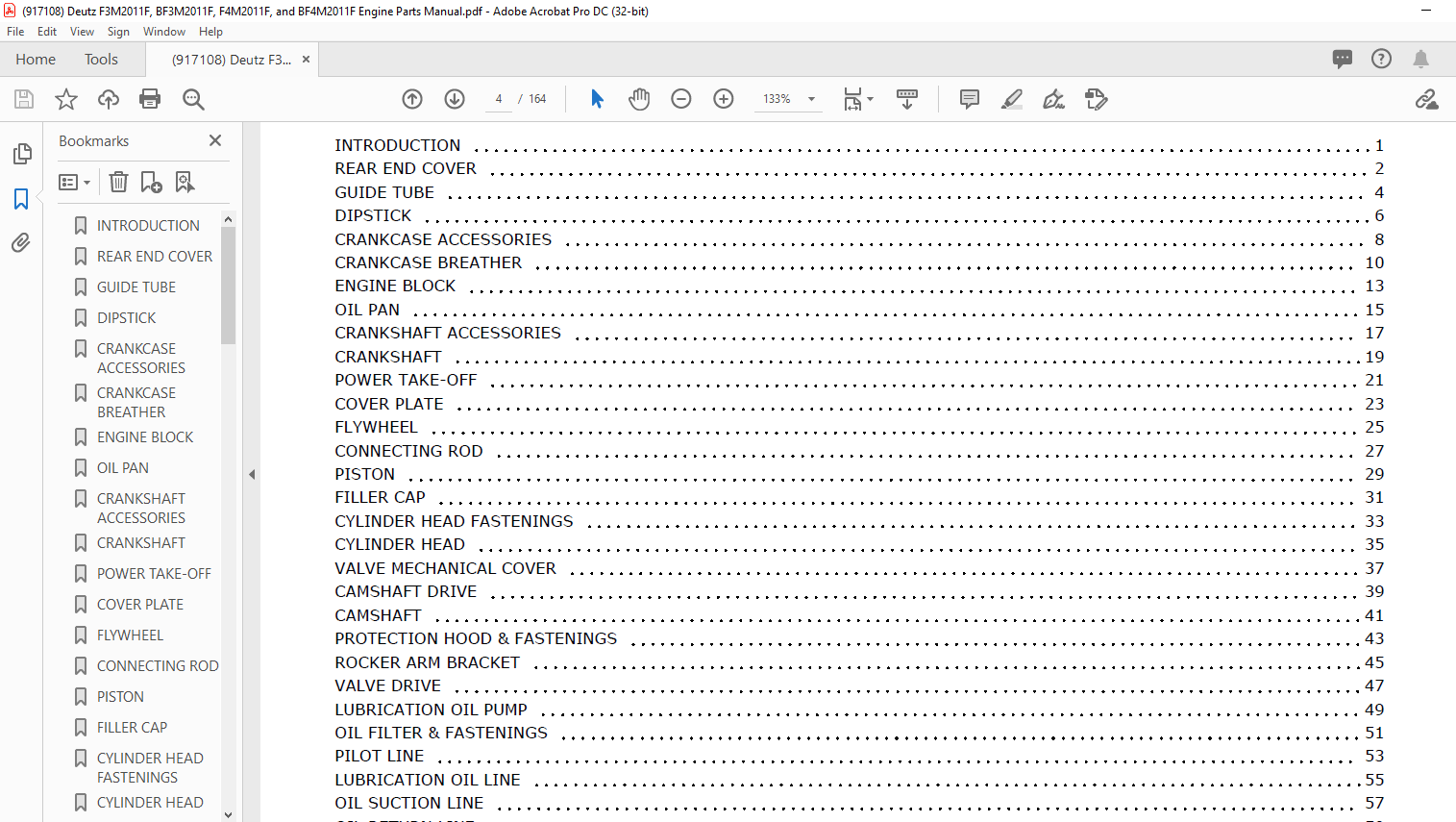Go to the next page arrow
The image size is (1456, 822).
tap(455, 99)
